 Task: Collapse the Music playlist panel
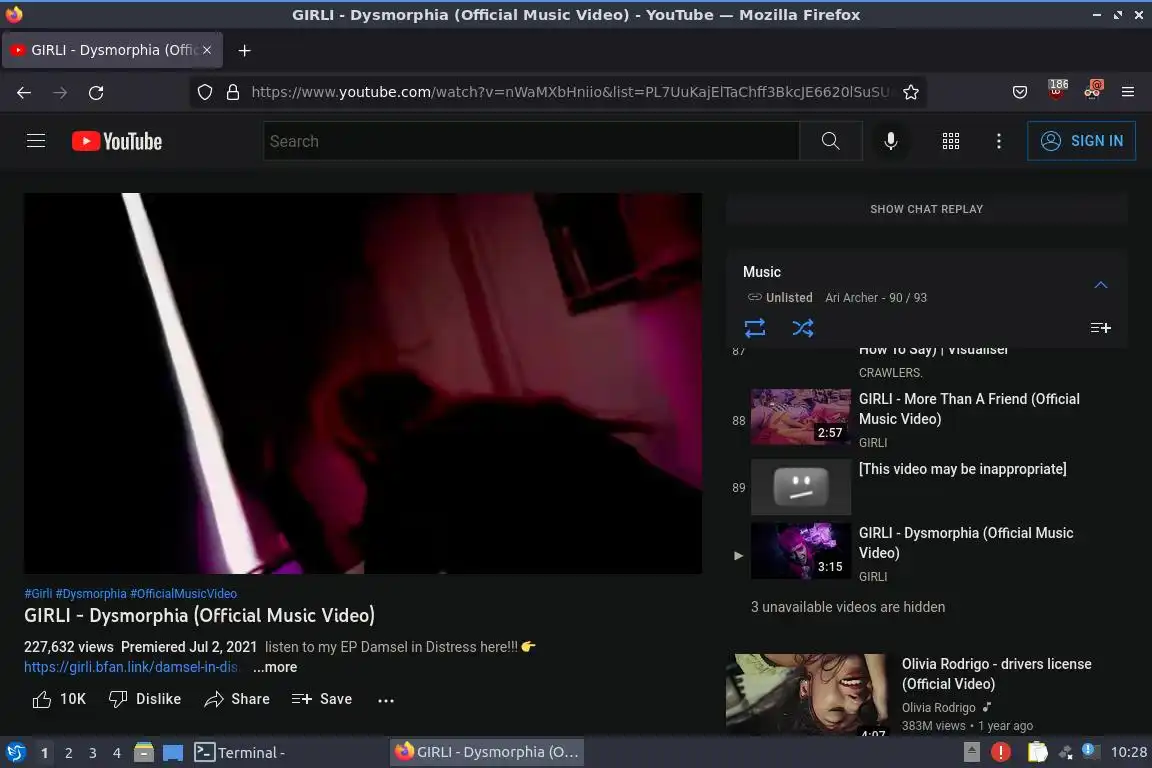[x=1101, y=284]
